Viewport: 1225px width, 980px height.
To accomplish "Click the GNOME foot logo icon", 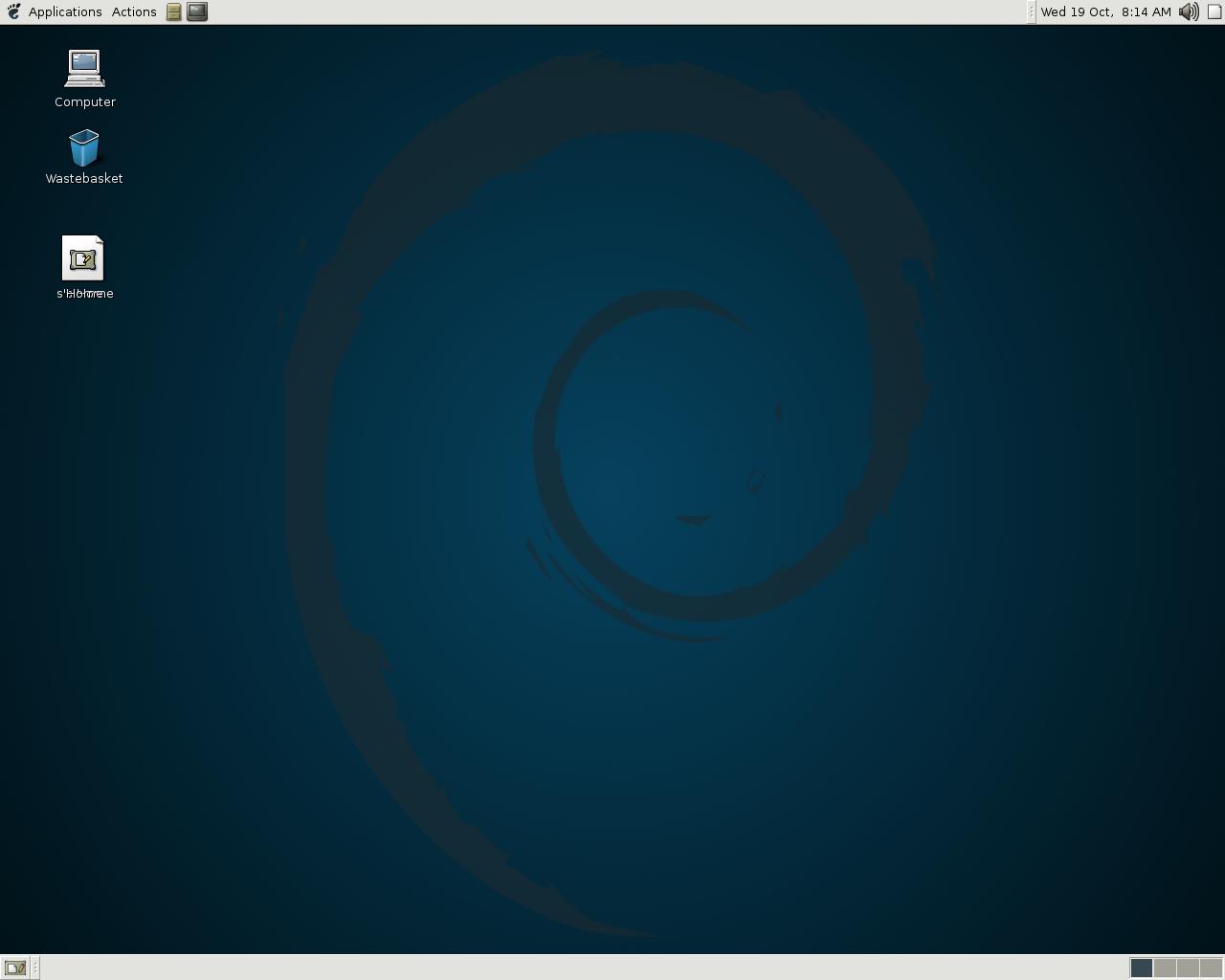I will [13, 11].
